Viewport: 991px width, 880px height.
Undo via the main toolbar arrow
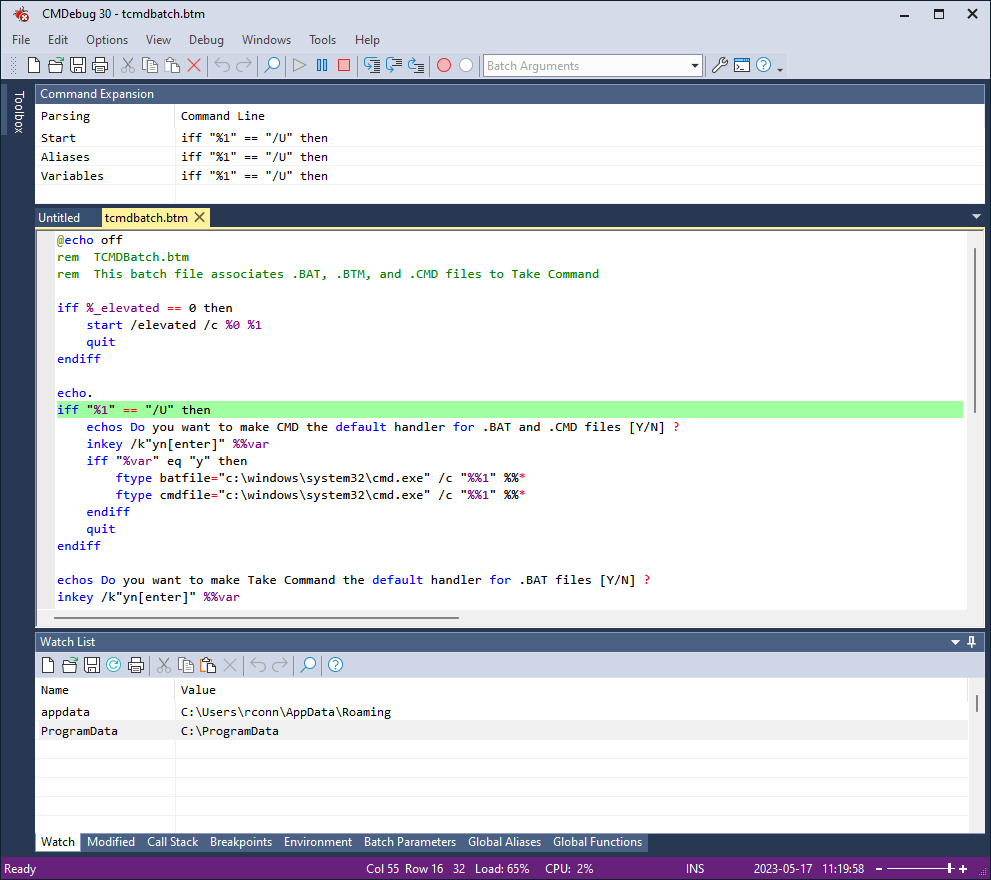(x=222, y=65)
